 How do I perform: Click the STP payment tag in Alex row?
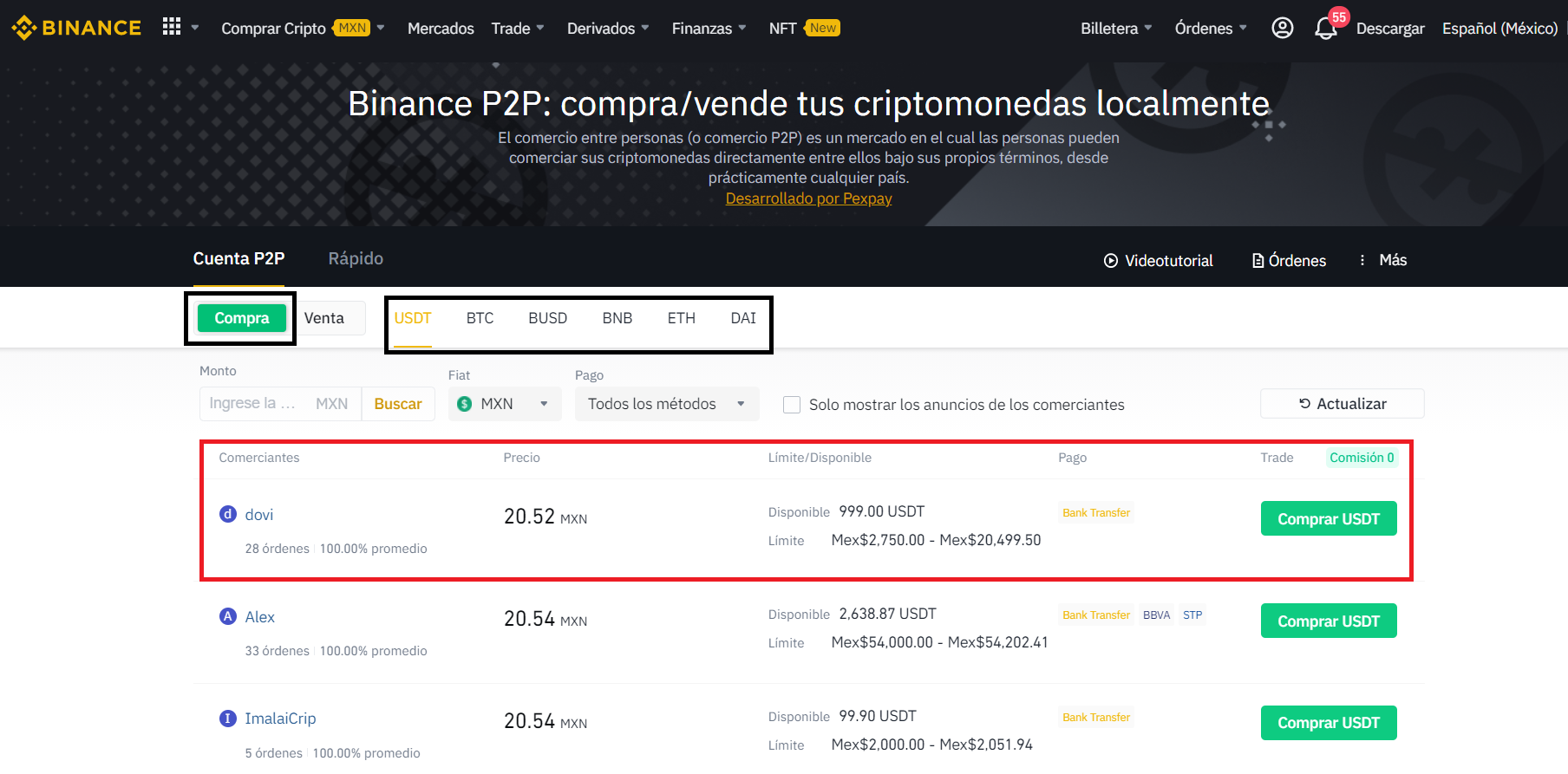point(1192,615)
